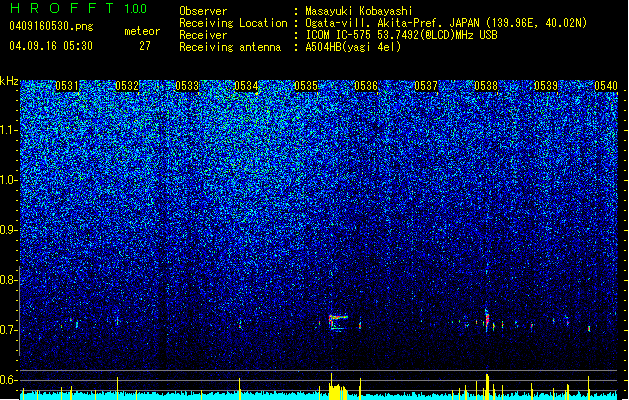Click the 0535 time marker
The height and width of the screenshot is (400, 629).
point(306,86)
